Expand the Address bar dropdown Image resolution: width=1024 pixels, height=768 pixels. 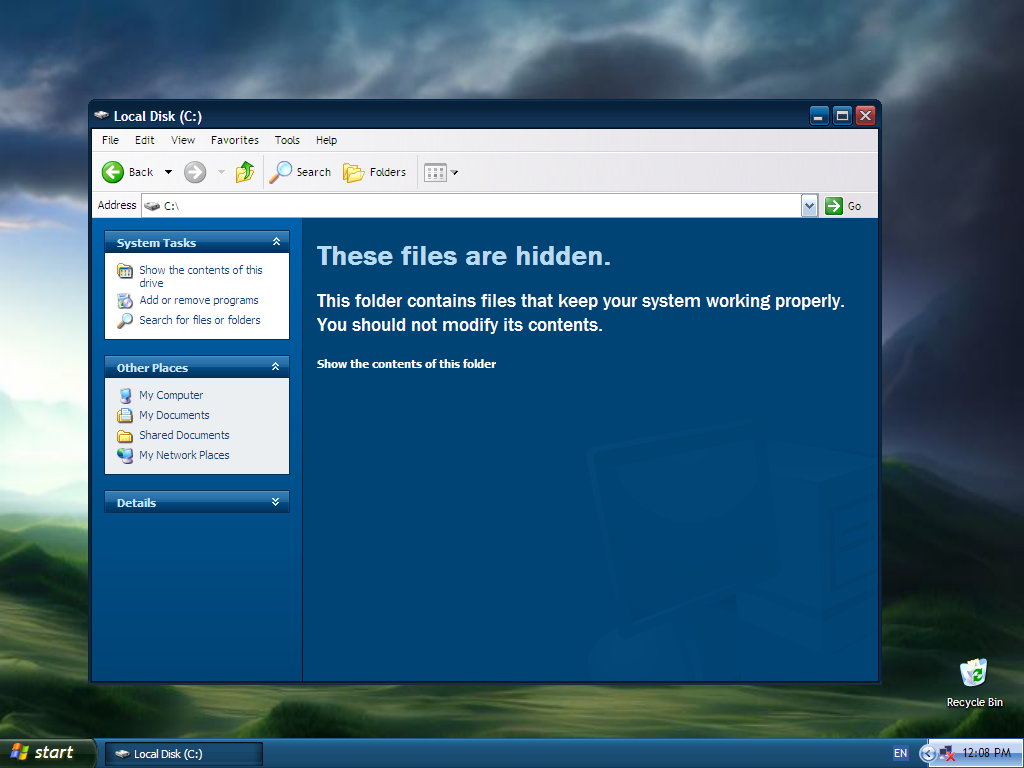[809, 206]
